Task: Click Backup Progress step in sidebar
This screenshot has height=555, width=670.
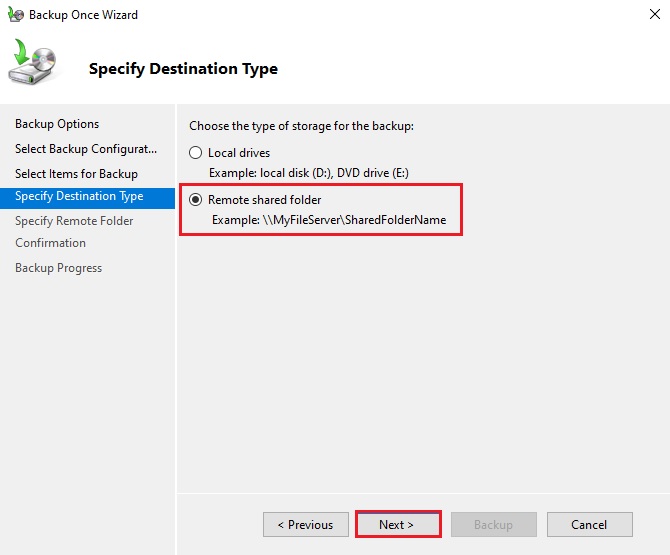Action: pyautogui.click(x=58, y=268)
